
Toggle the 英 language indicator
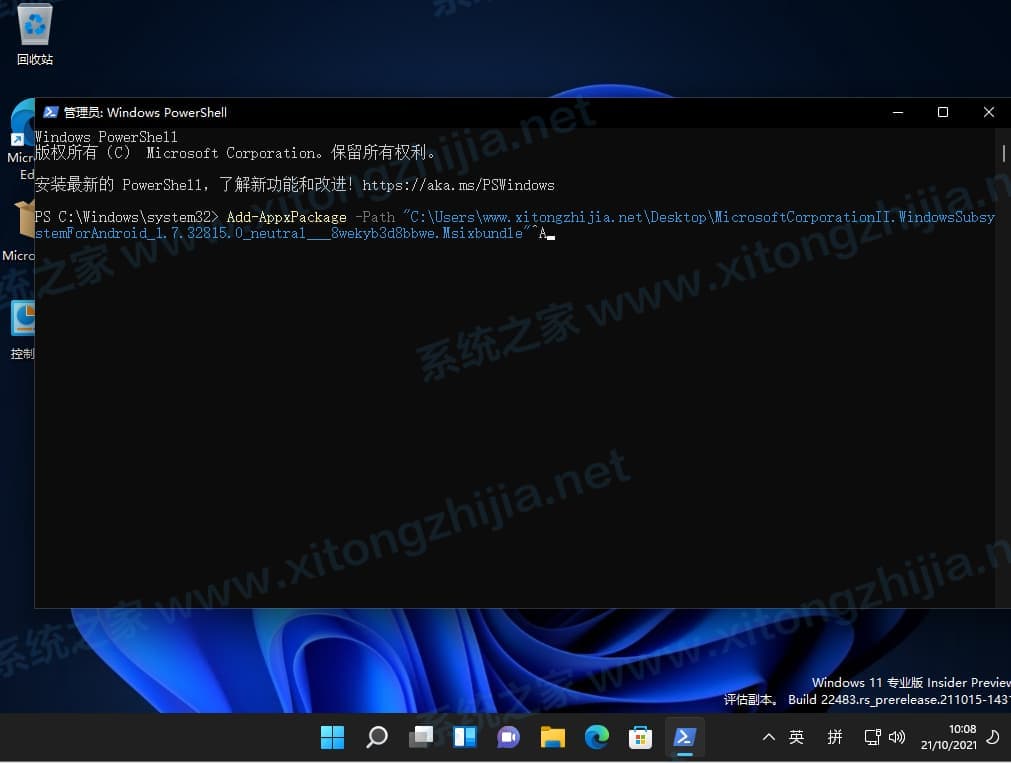pyautogui.click(x=797, y=737)
